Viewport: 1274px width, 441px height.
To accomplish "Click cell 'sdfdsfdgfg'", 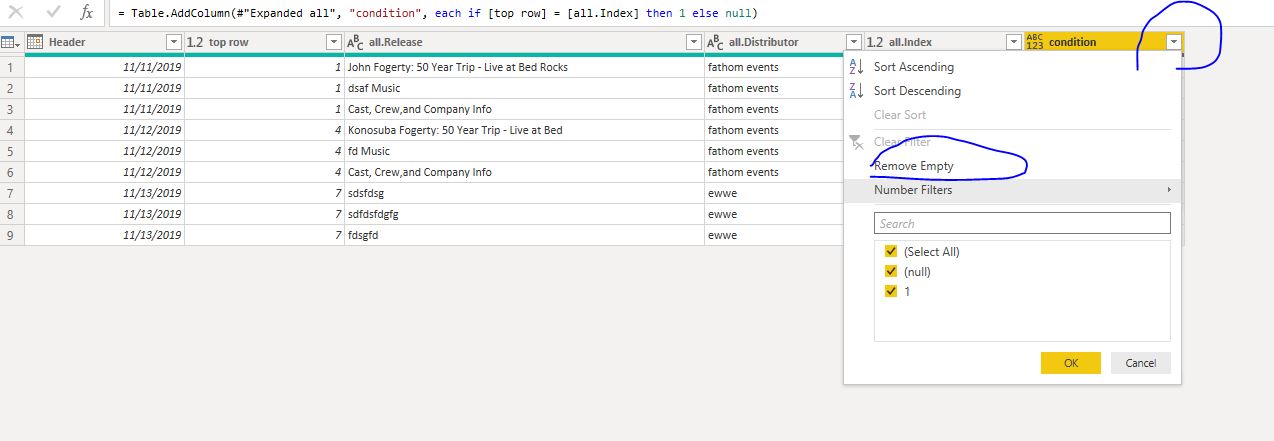I will pos(524,214).
